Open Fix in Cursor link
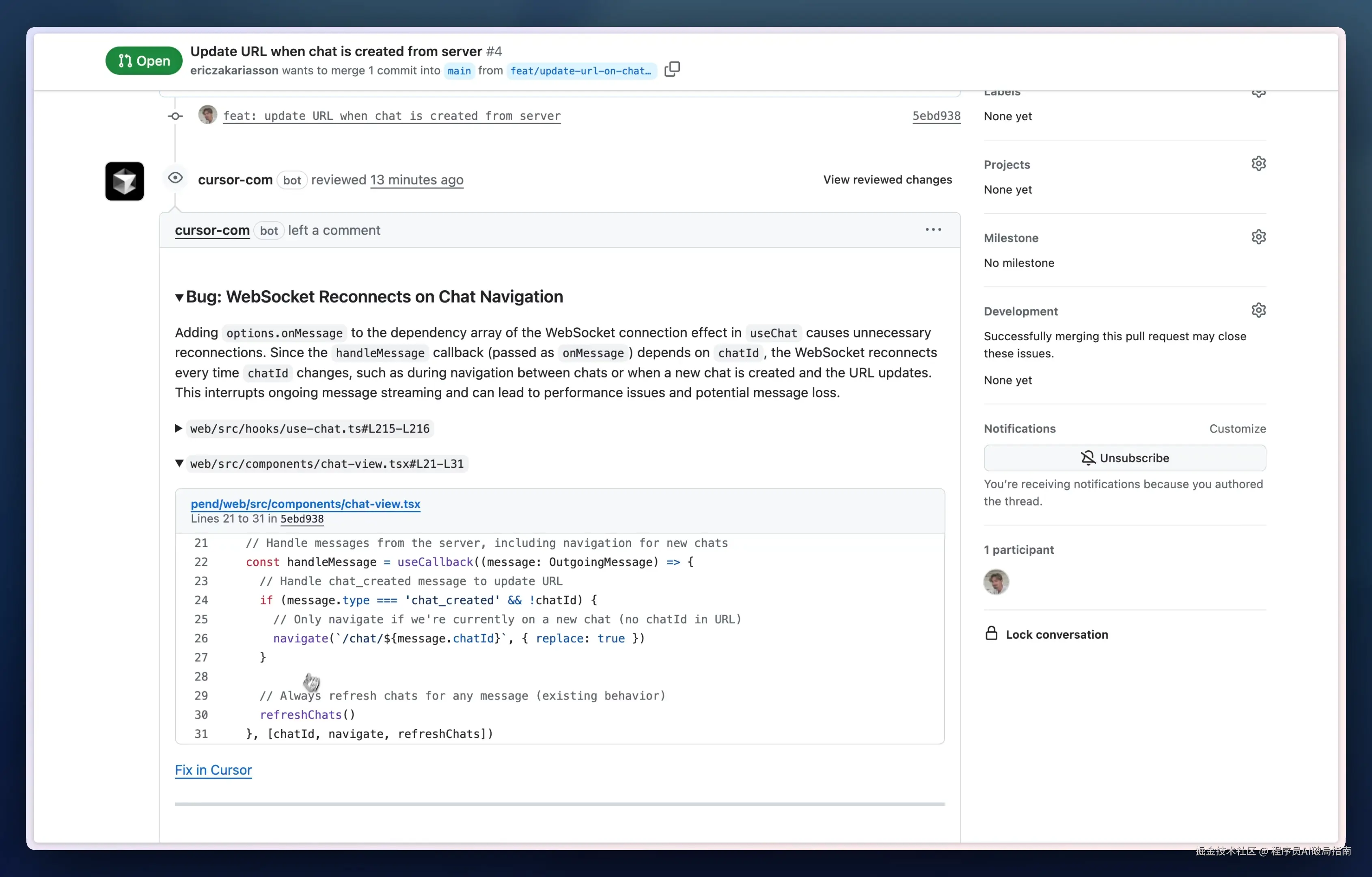Viewport: 1372px width, 877px height. point(213,770)
